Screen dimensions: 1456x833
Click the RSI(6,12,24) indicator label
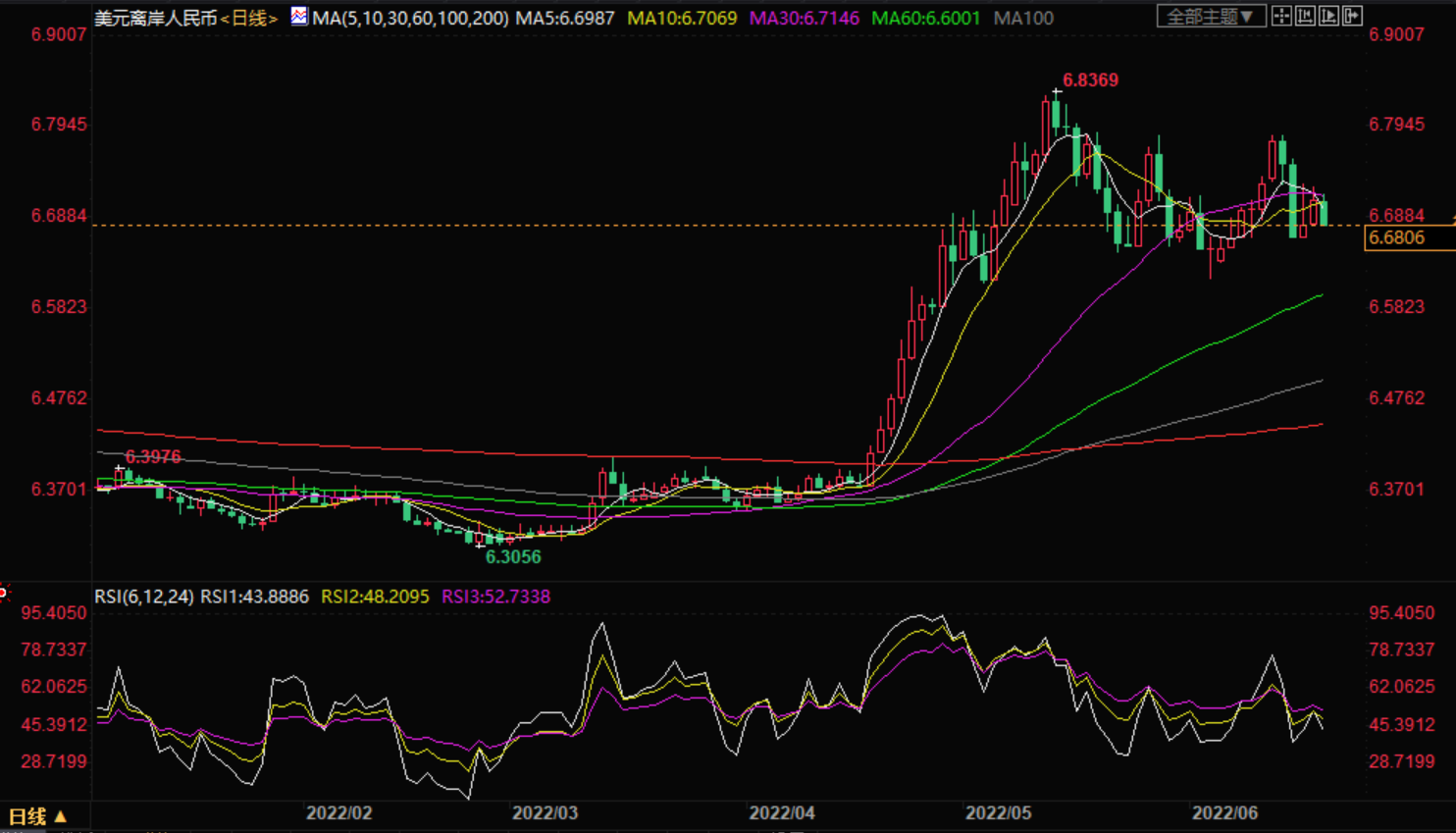pyautogui.click(x=143, y=597)
